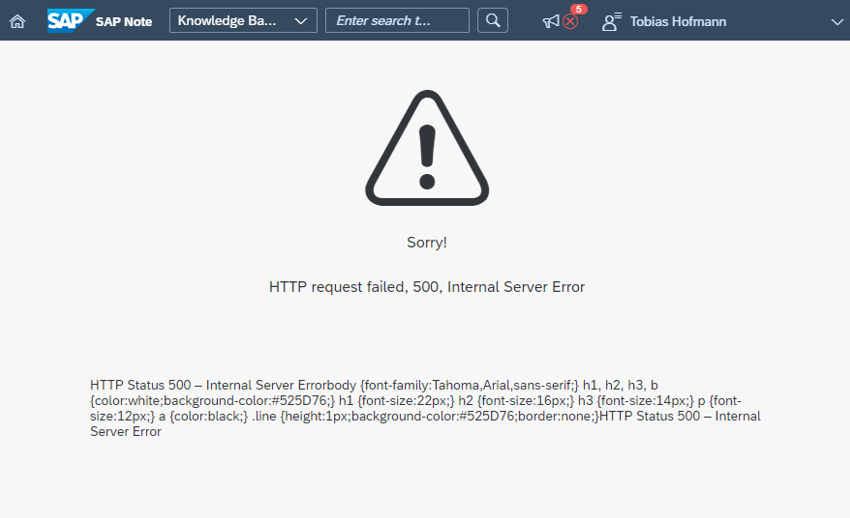
Task: Open the Tobias Hofmann user menu
Action: [x=678, y=22]
